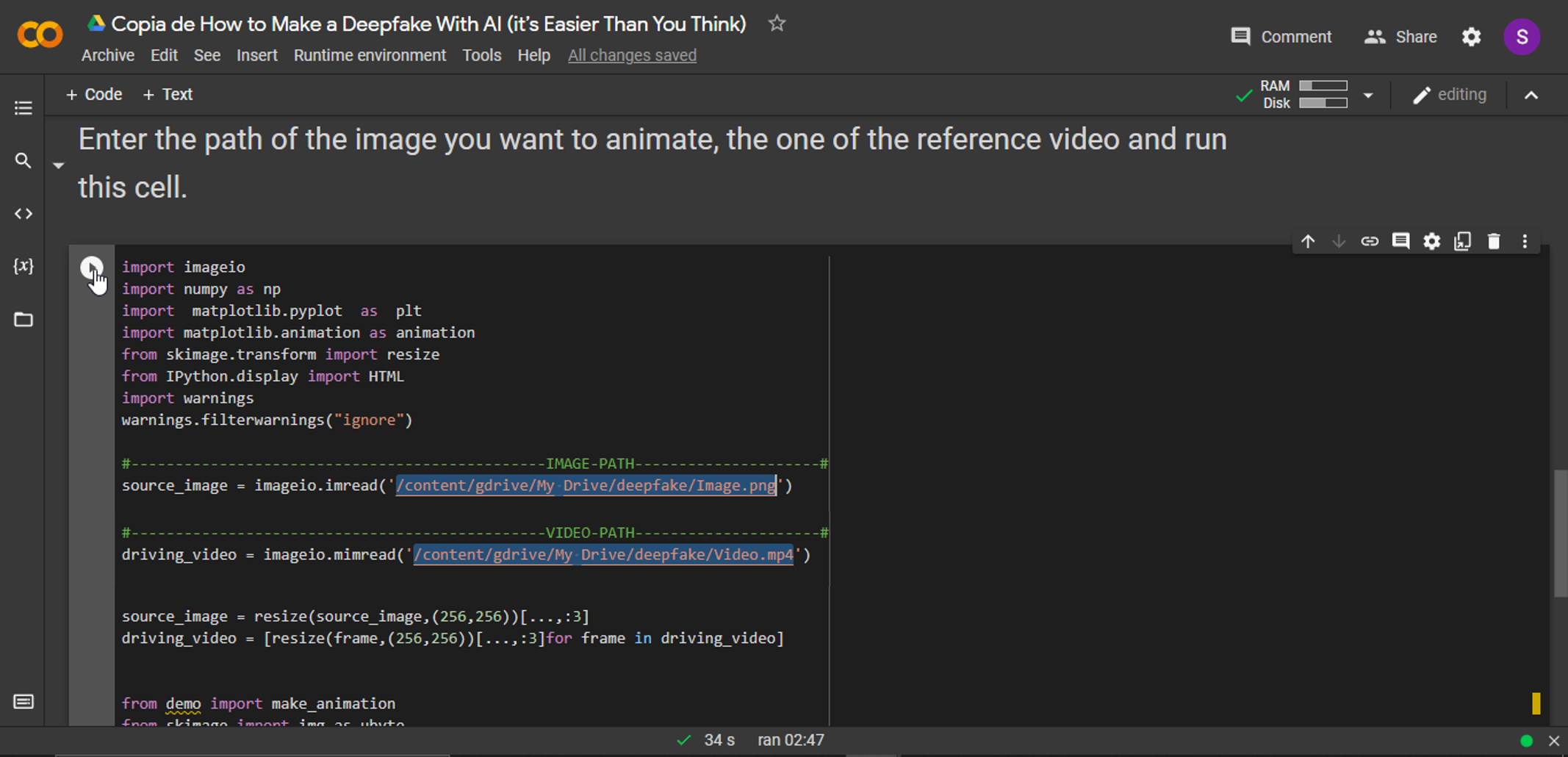This screenshot has height=757, width=1568.
Task: Add a new code cell with + Code
Action: (94, 94)
